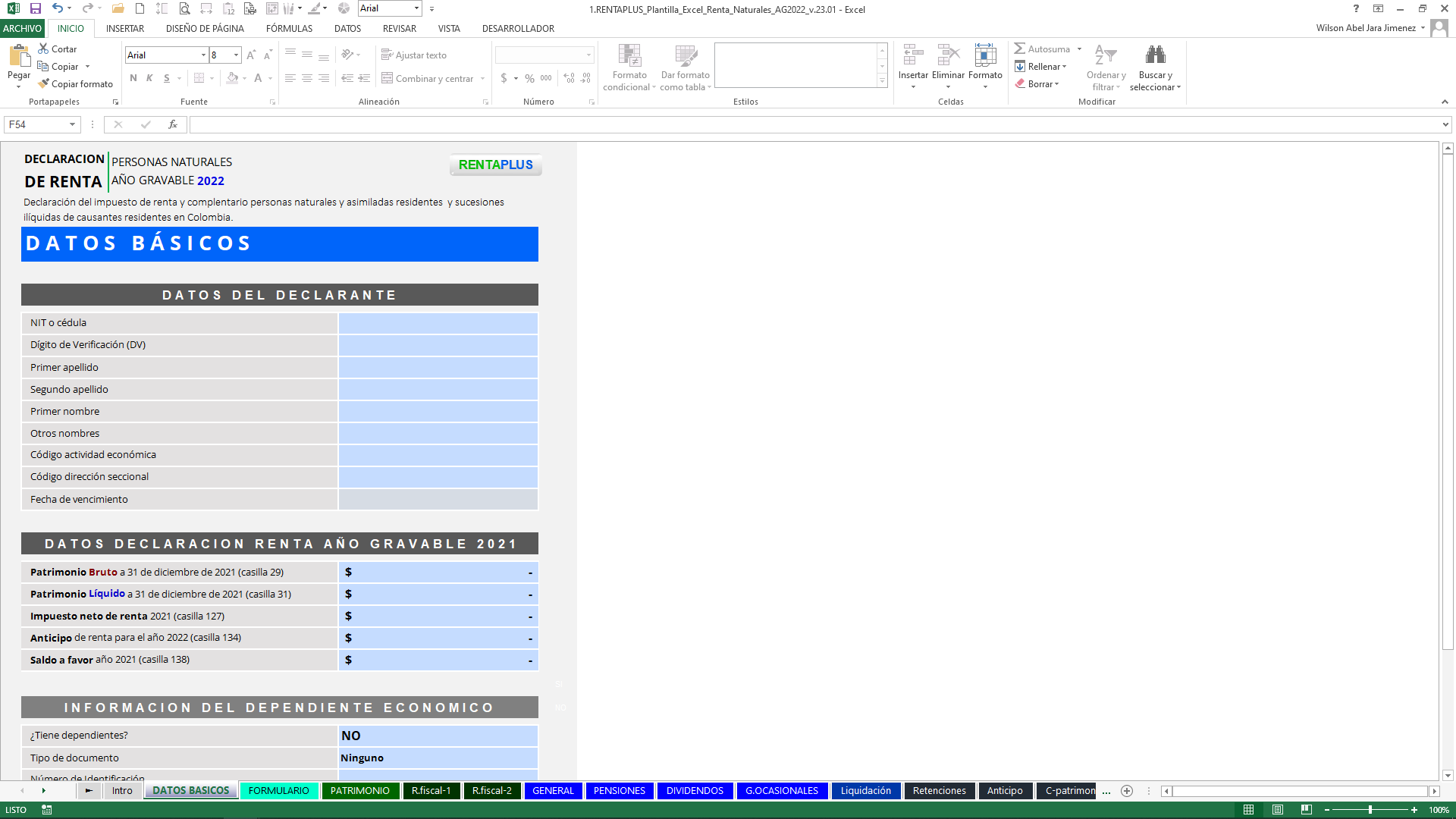The width and height of the screenshot is (1456, 819).
Task: Click the Help question mark icon
Action: click(1356, 8)
